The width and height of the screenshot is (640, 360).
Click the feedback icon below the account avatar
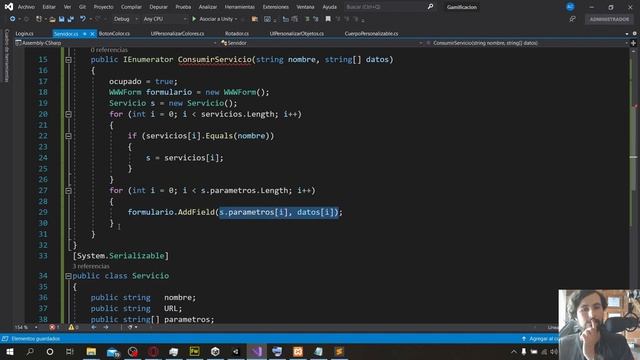[x=573, y=19]
